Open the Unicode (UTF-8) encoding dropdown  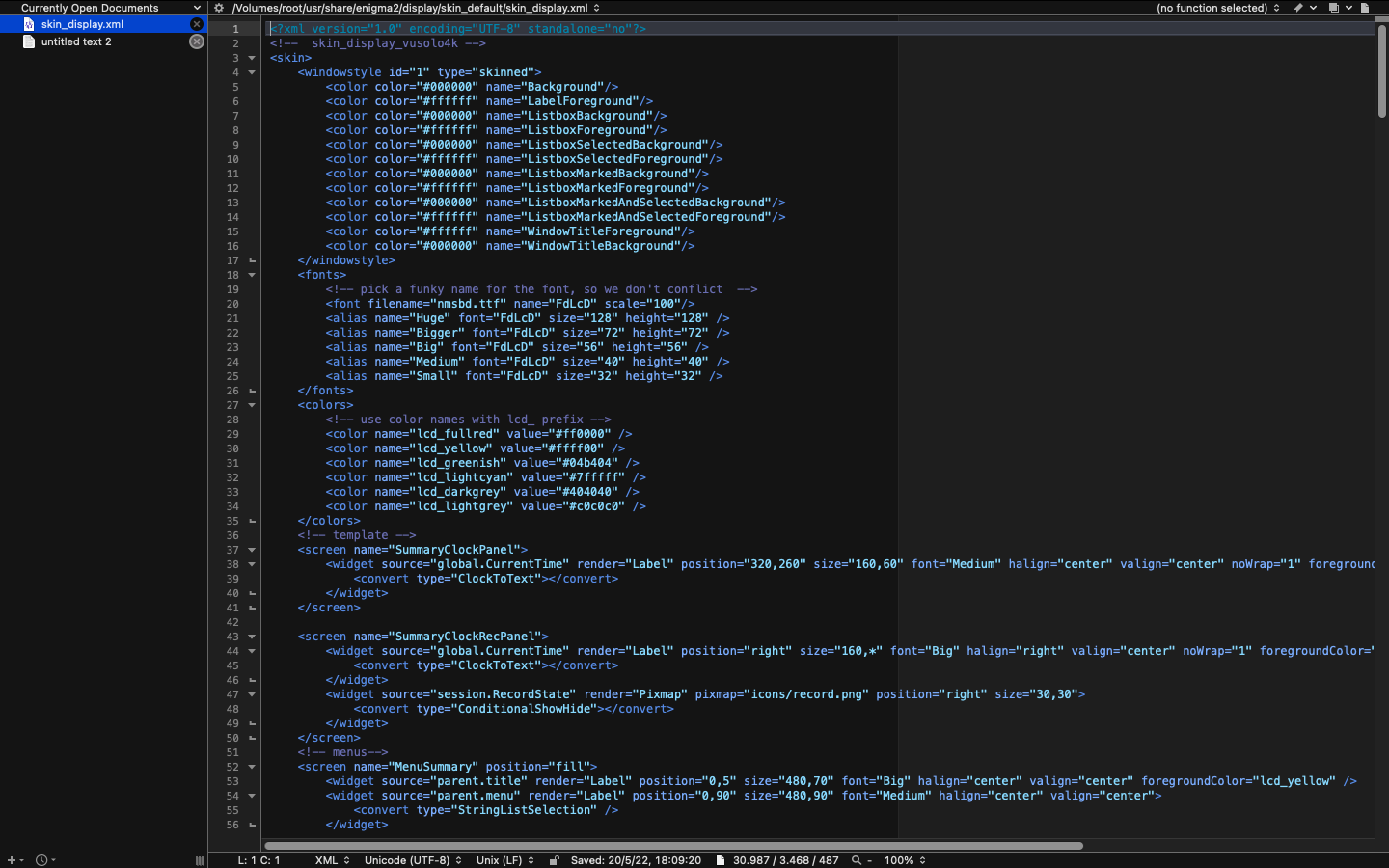412,860
